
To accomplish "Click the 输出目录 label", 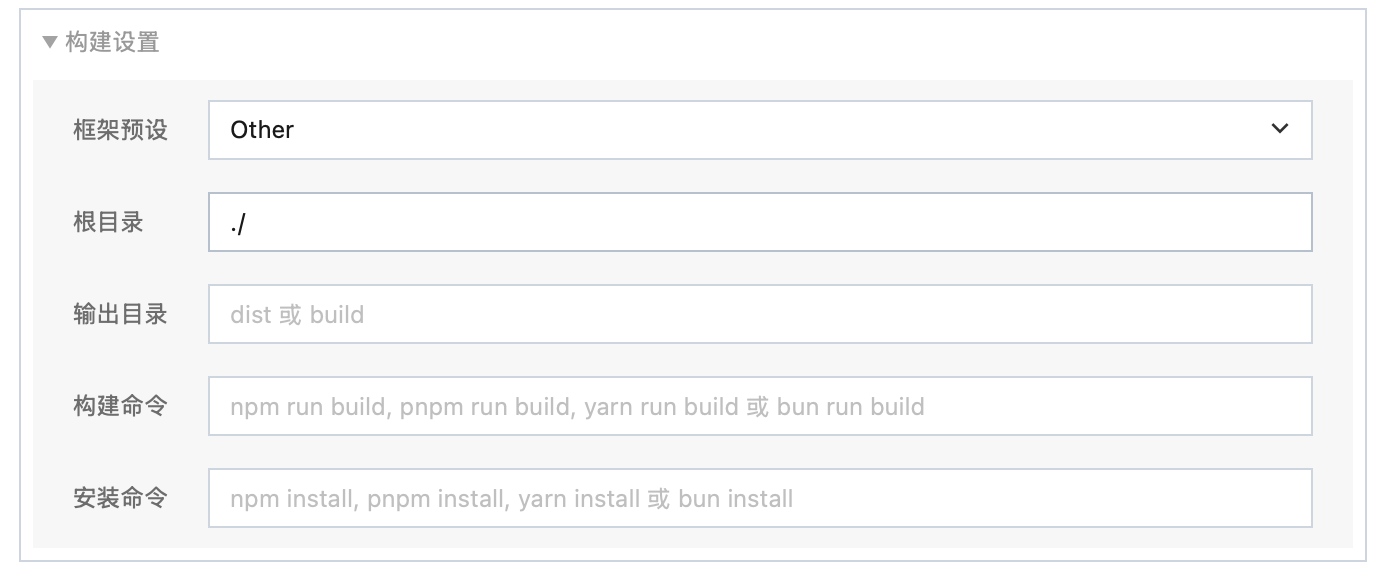I will coord(120,314).
